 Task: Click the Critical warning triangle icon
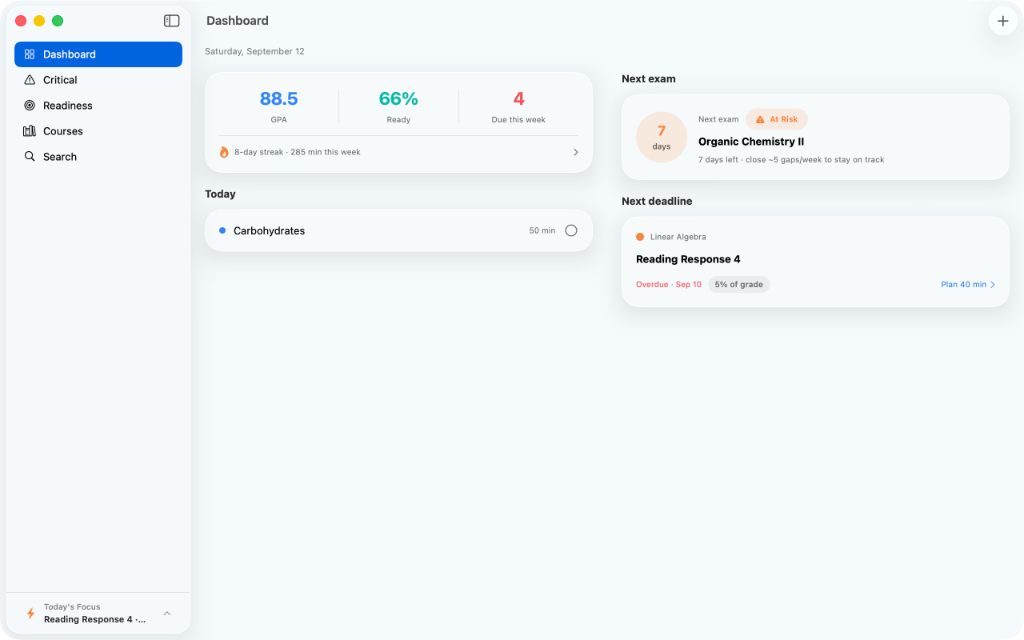[29, 80]
